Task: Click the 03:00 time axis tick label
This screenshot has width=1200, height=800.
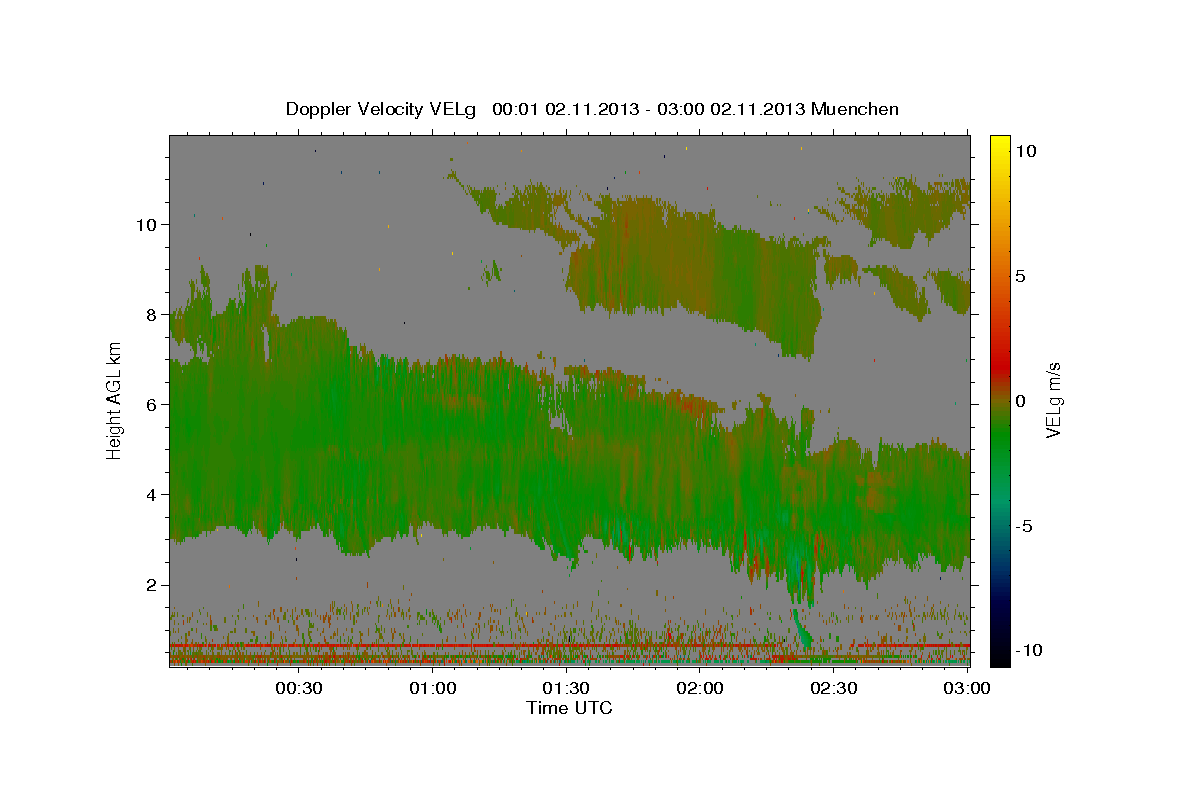Action: tap(966, 688)
